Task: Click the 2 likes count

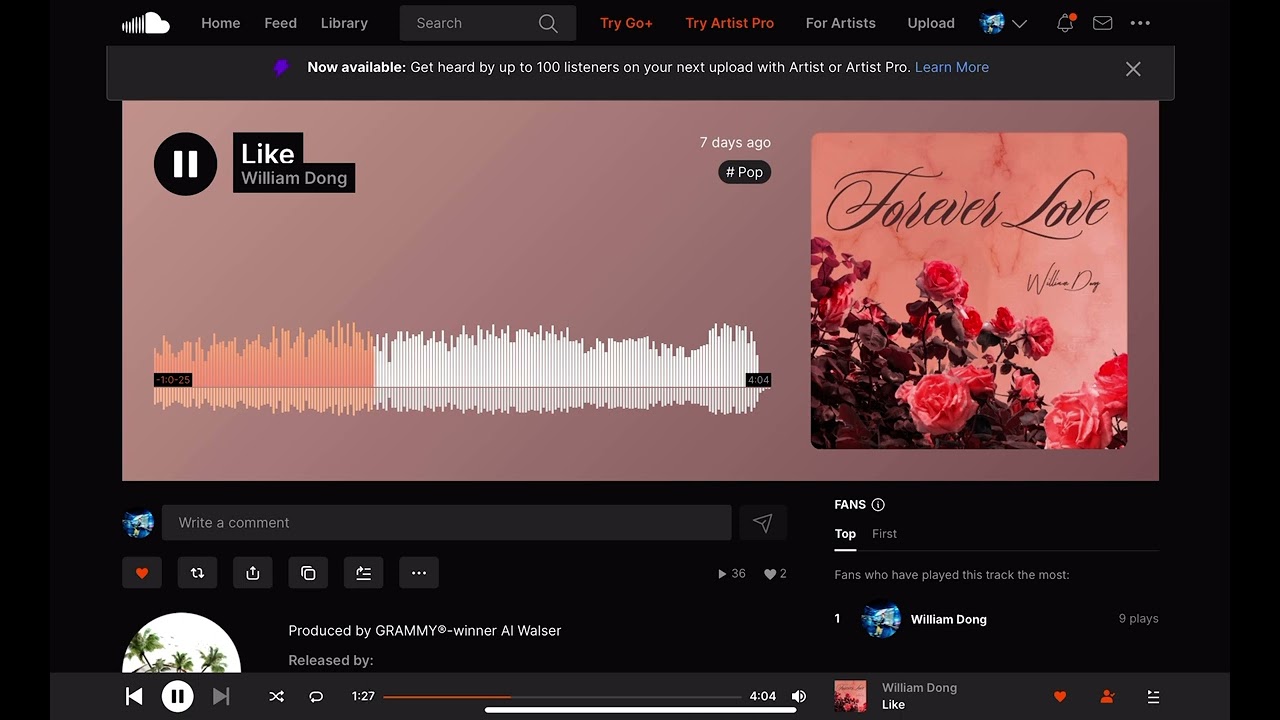Action: (775, 574)
